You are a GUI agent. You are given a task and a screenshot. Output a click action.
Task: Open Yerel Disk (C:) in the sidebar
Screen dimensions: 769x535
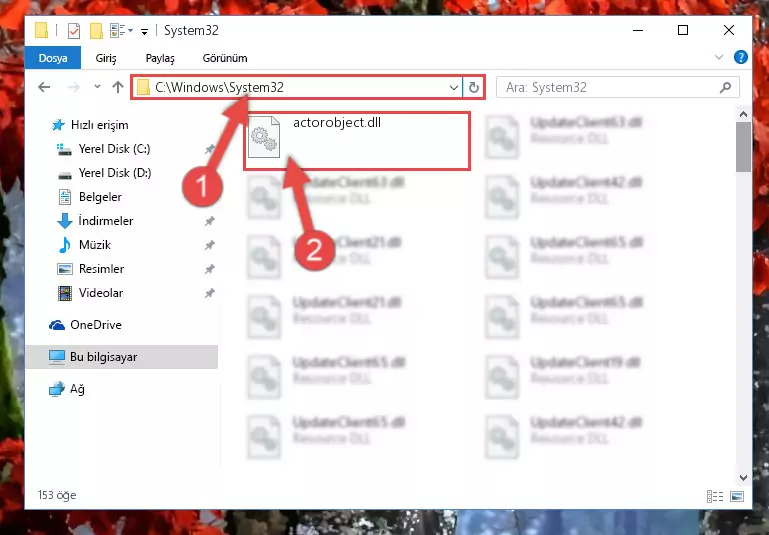pyautogui.click(x=104, y=149)
